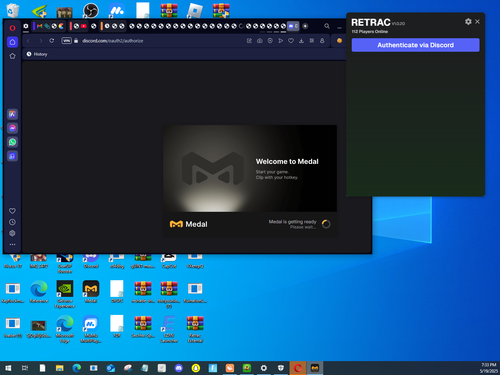Open the GeForce Experience desktop shortcut
Image resolution: width=500 pixels, height=375 pixels.
pyautogui.click(x=65, y=294)
